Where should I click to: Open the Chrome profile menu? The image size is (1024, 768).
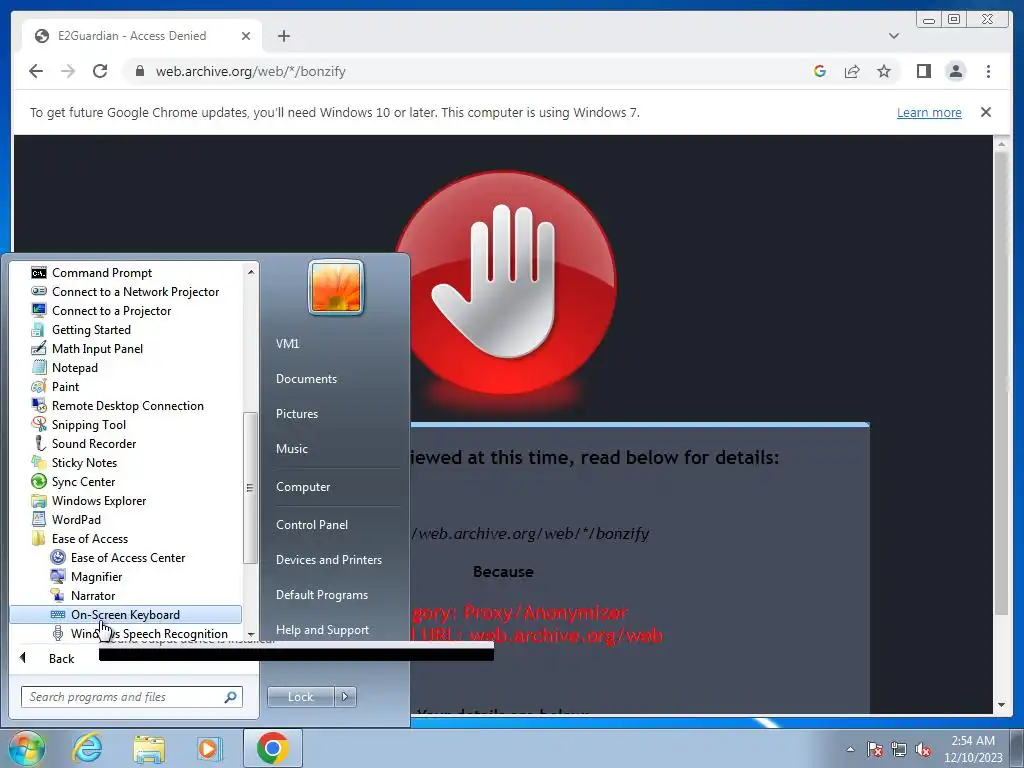pos(955,71)
